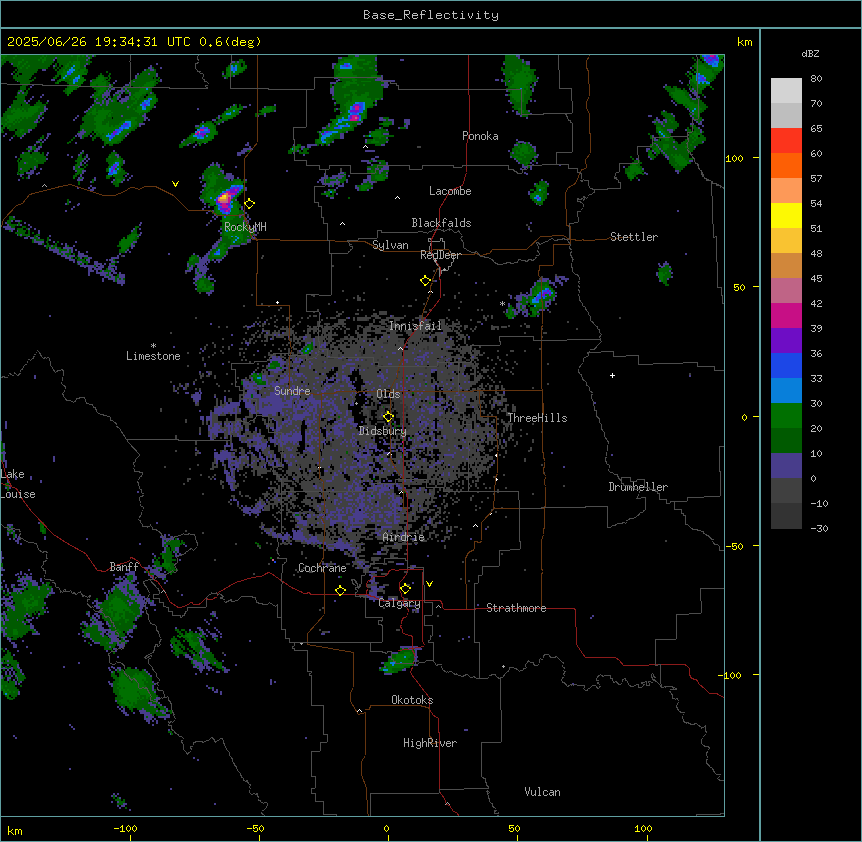Viewport: 862px width, 842px height.
Task: Click the Innisfail city label
Action: pos(415,326)
